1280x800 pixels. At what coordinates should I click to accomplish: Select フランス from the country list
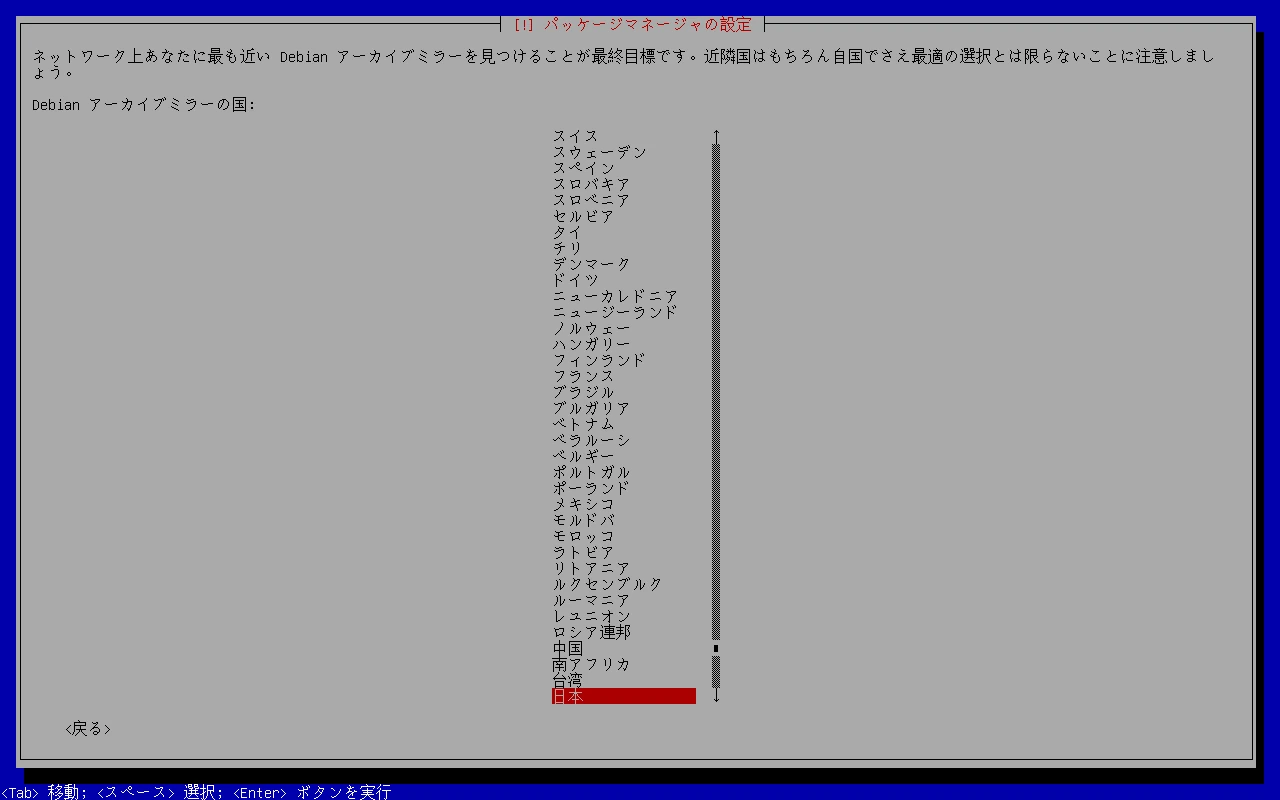(583, 376)
